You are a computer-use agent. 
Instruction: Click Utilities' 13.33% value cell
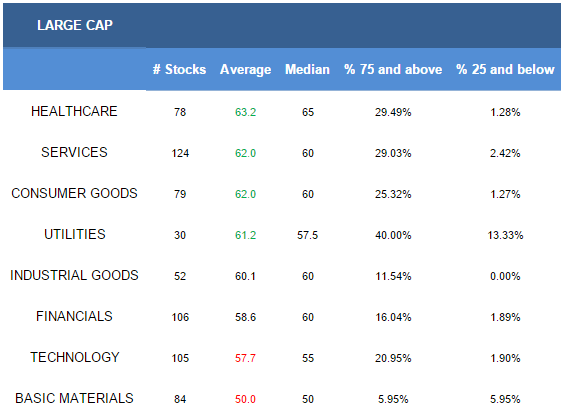tap(505, 235)
